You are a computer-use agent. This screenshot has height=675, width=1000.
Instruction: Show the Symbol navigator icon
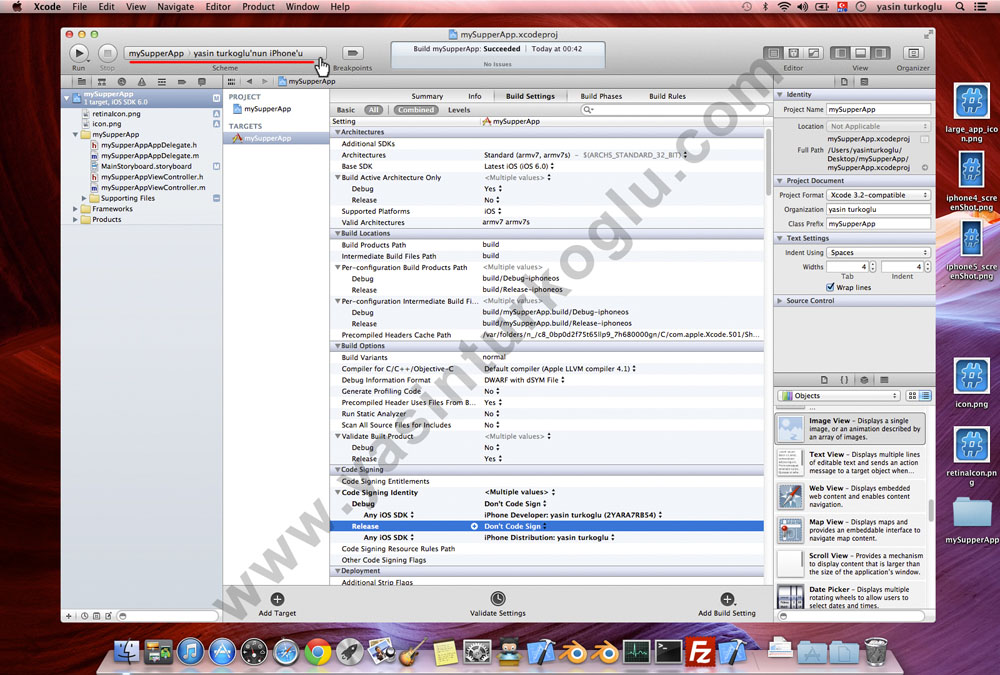tap(102, 82)
